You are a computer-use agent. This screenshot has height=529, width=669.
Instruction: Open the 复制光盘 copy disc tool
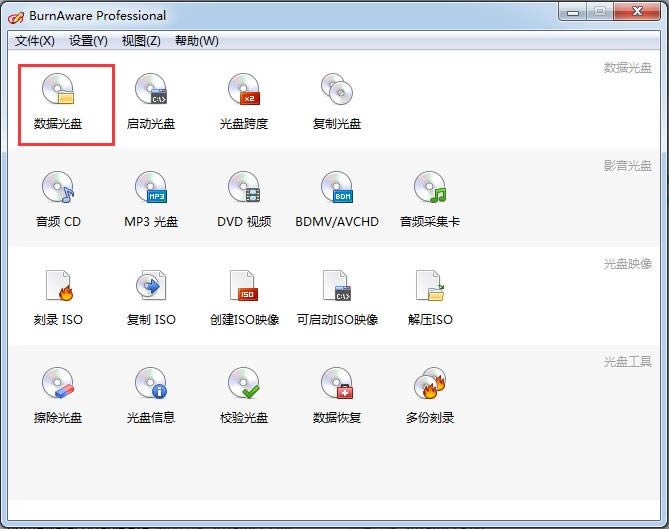337,102
